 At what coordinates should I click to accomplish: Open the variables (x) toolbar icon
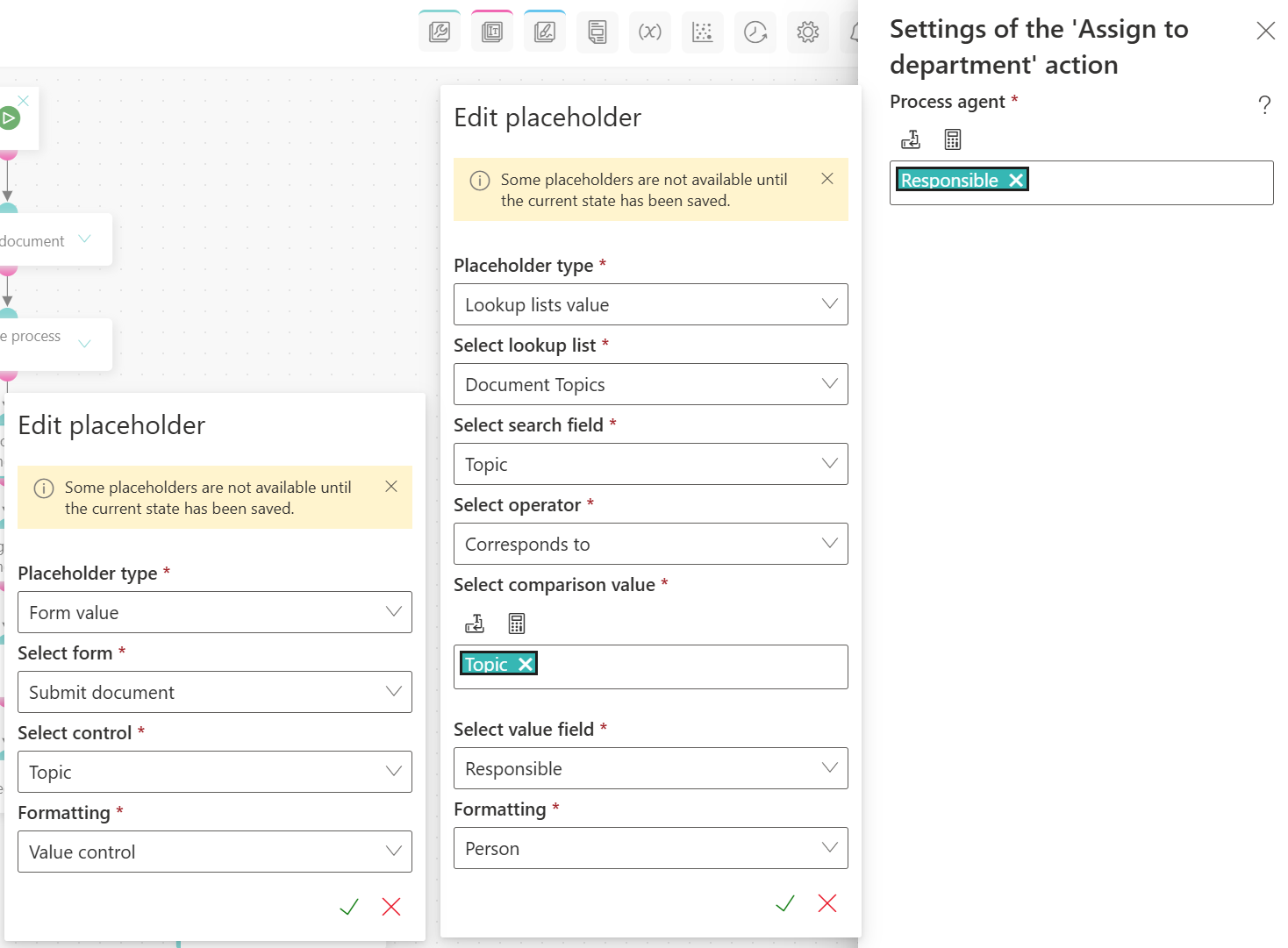click(x=650, y=32)
